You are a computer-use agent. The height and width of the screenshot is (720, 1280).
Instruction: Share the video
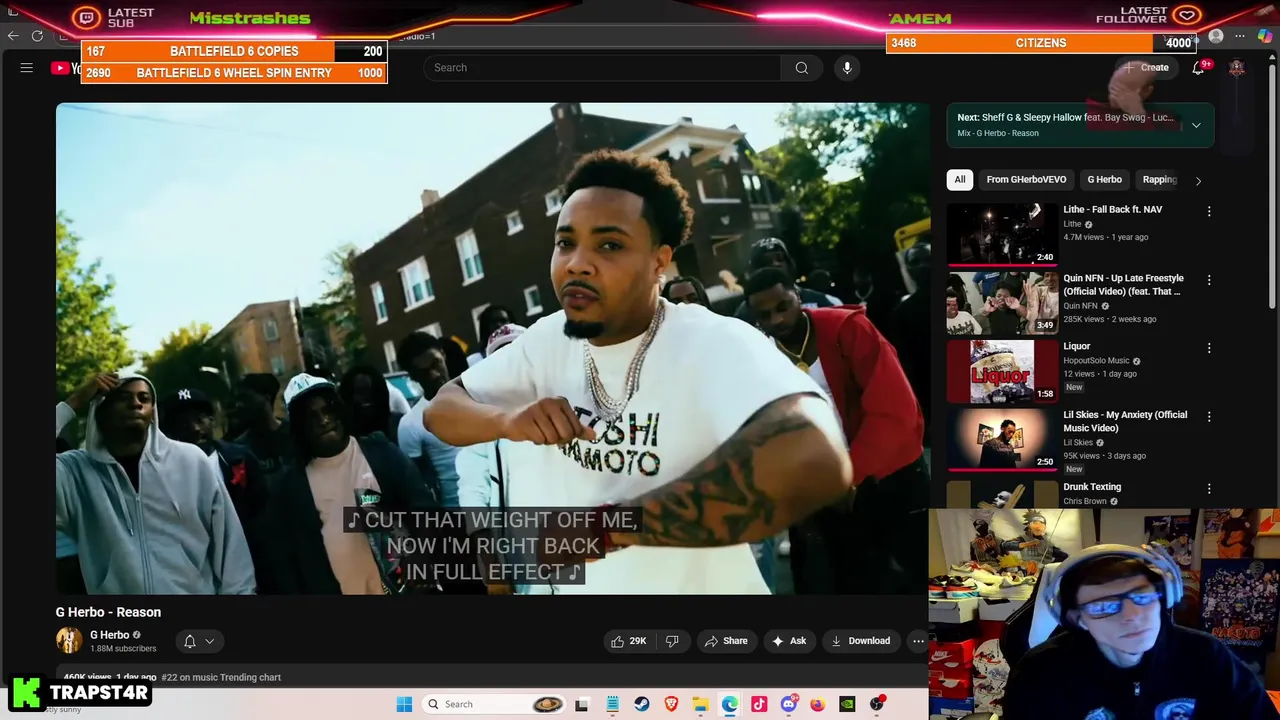click(x=726, y=641)
